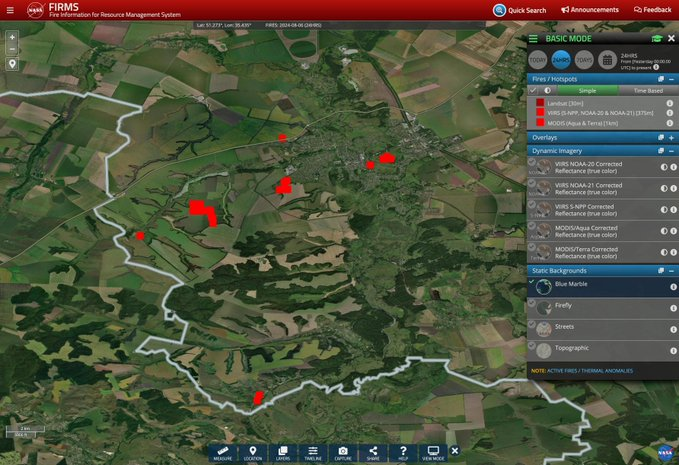Show info for MODIS/Aqua layer
Screen dimensions: 679x465
coord(673,231)
